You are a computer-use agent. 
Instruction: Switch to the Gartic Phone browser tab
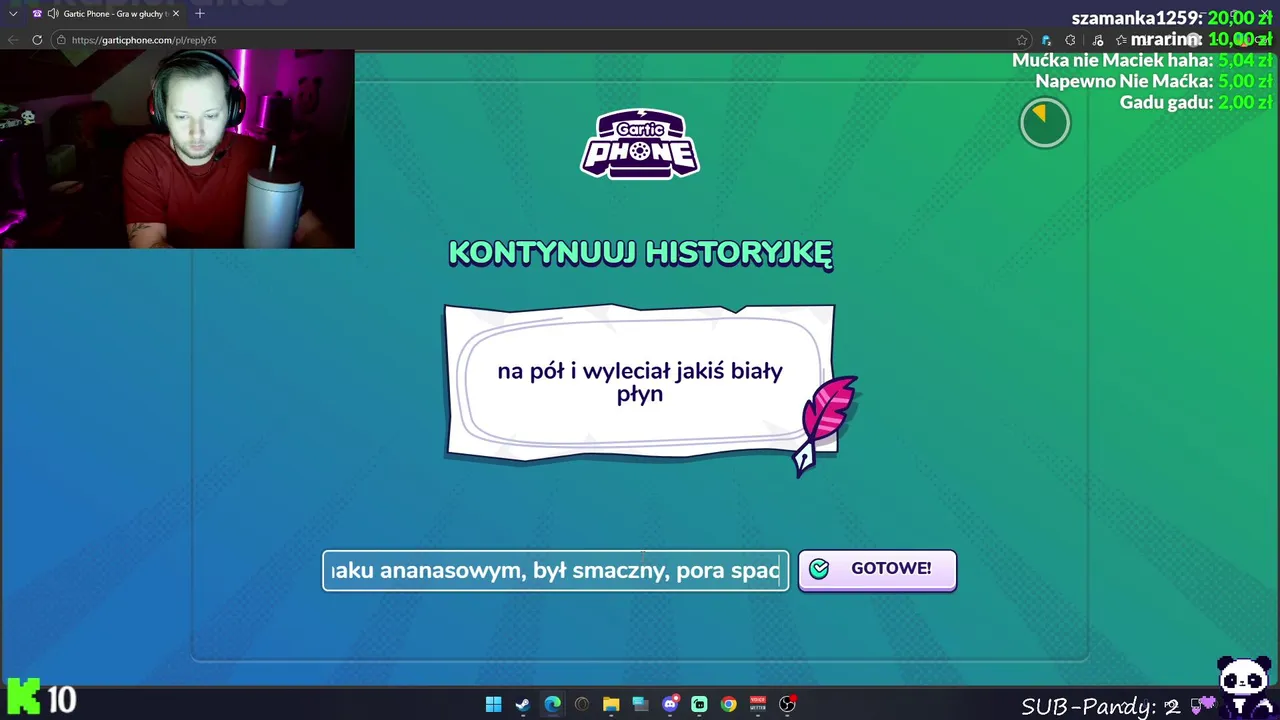105,14
